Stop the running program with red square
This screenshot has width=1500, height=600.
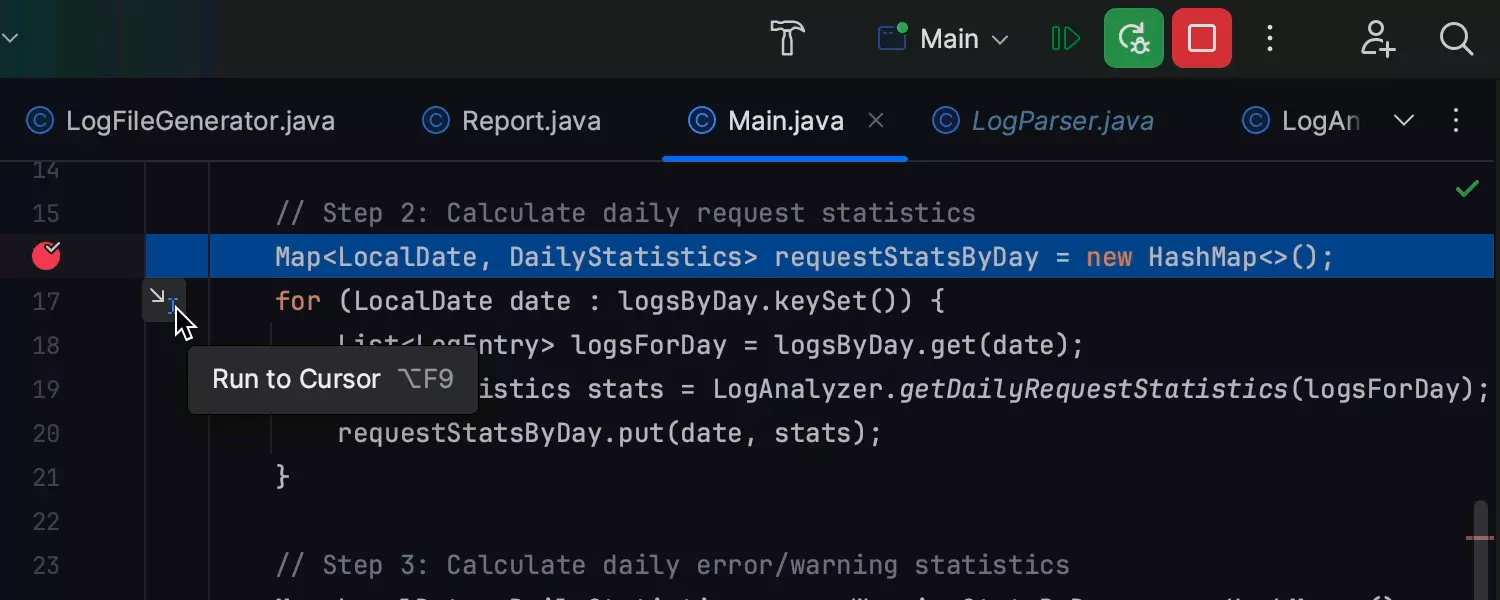click(1201, 39)
